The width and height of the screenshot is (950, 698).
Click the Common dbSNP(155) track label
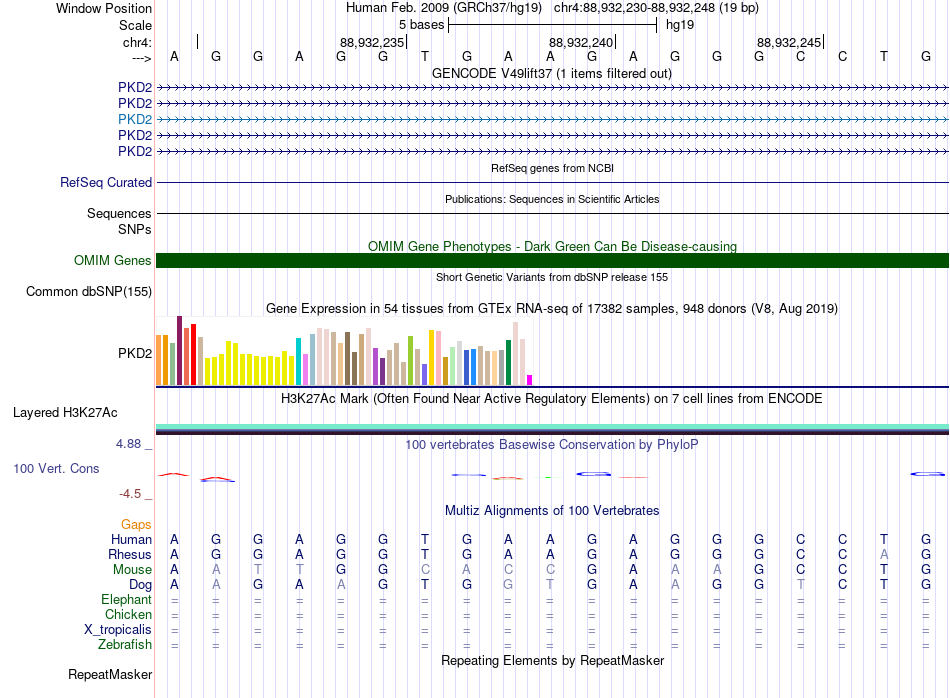(89, 291)
